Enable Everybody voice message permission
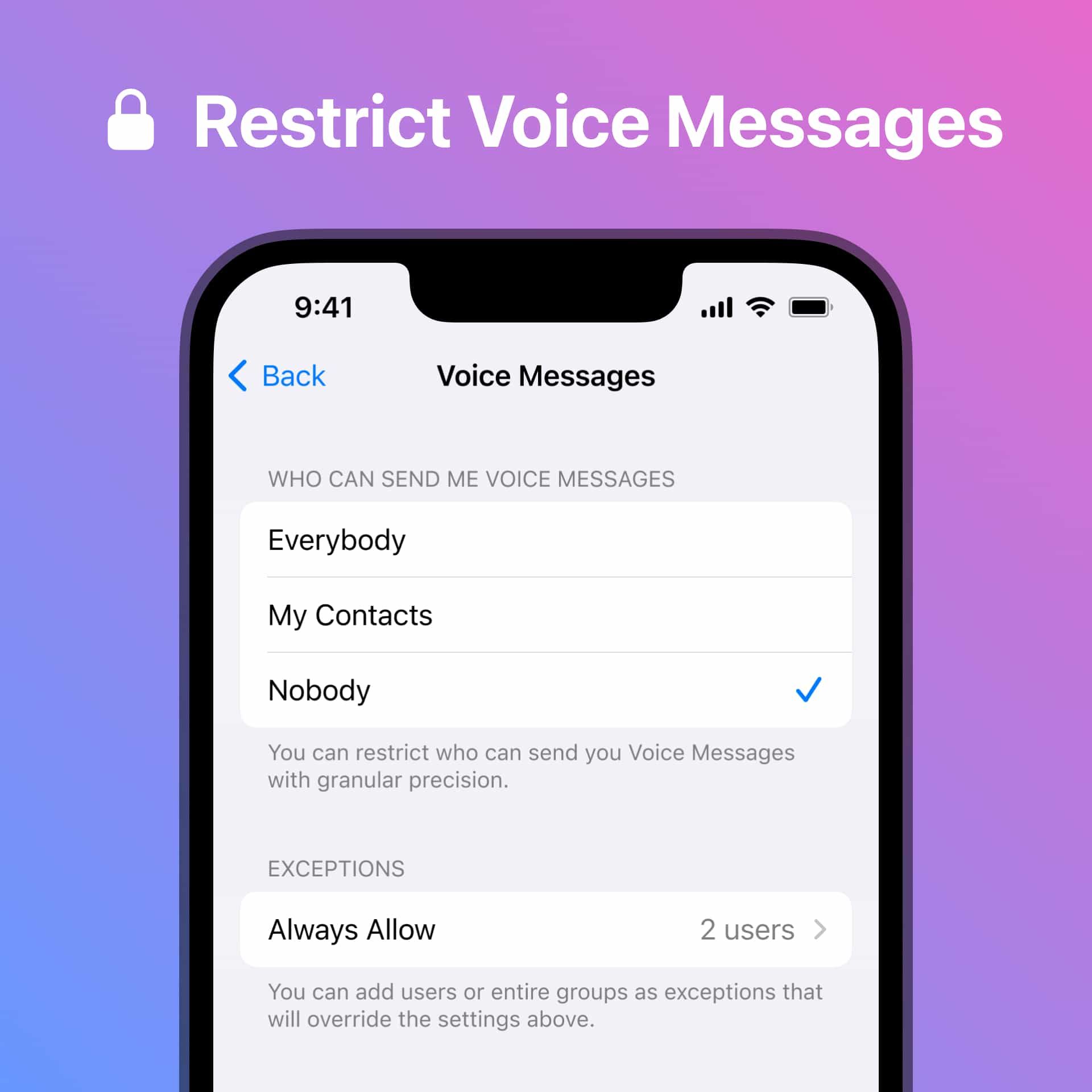This screenshot has height=1092, width=1092. point(546,540)
